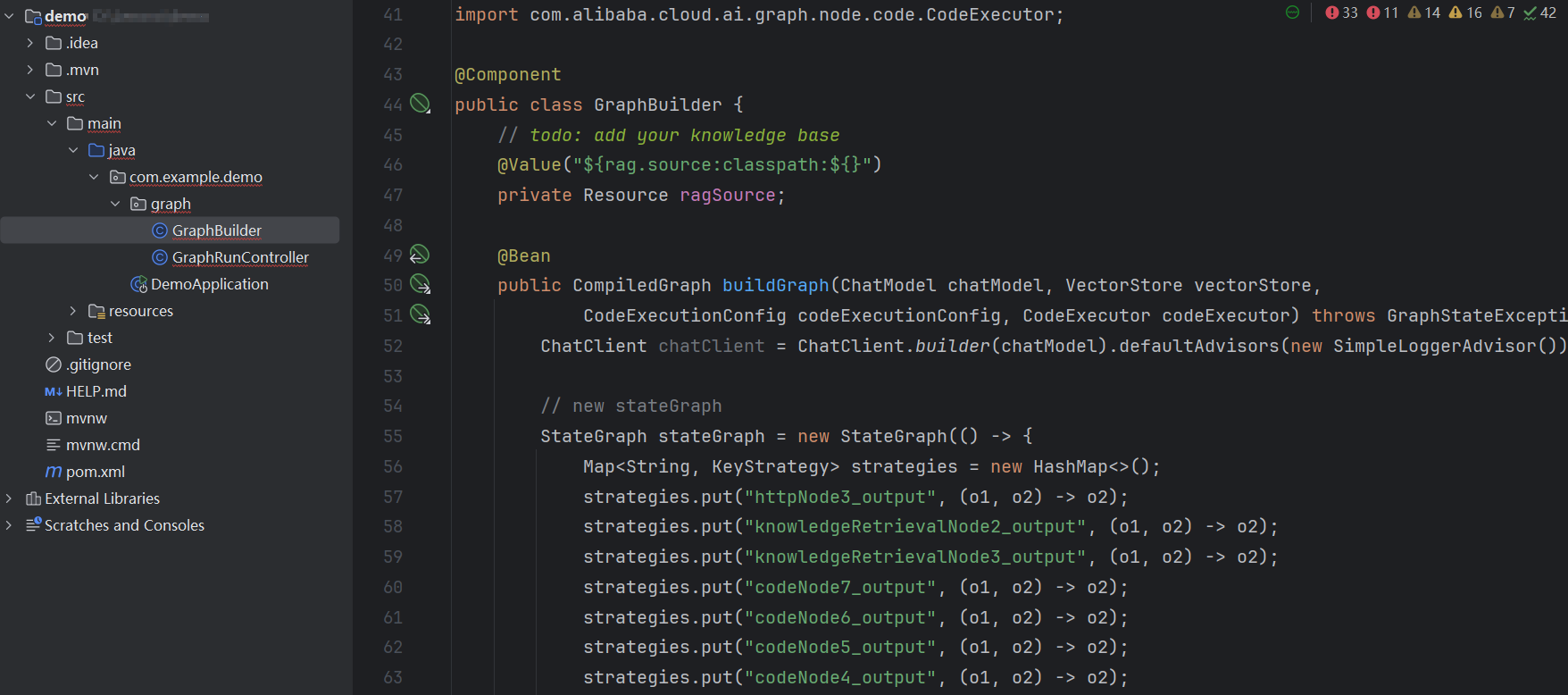Click the pom.xml Maven icon

point(54,472)
